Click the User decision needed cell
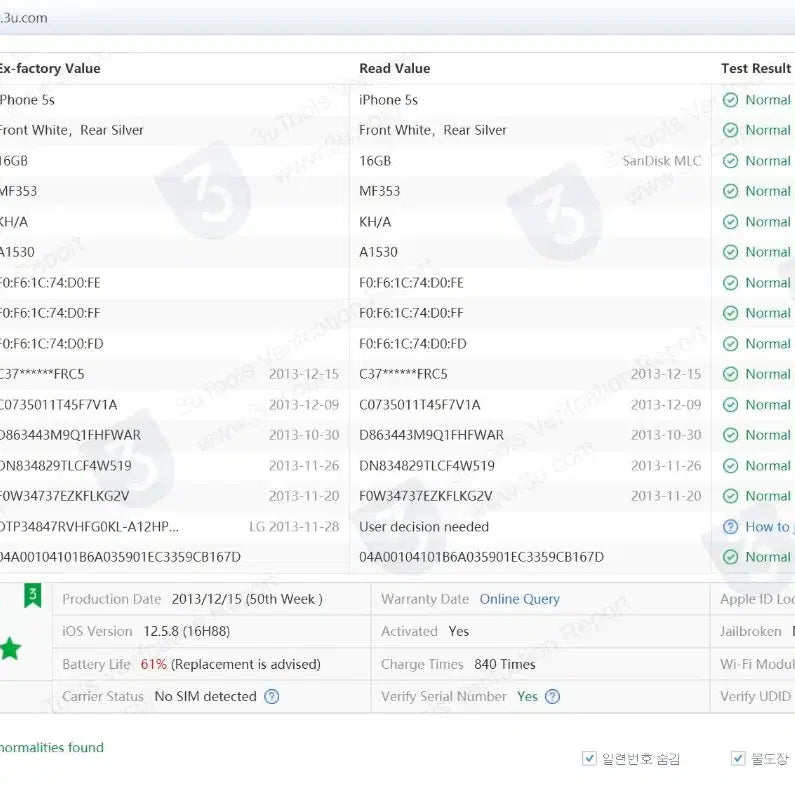The width and height of the screenshot is (795, 795). coord(424,527)
